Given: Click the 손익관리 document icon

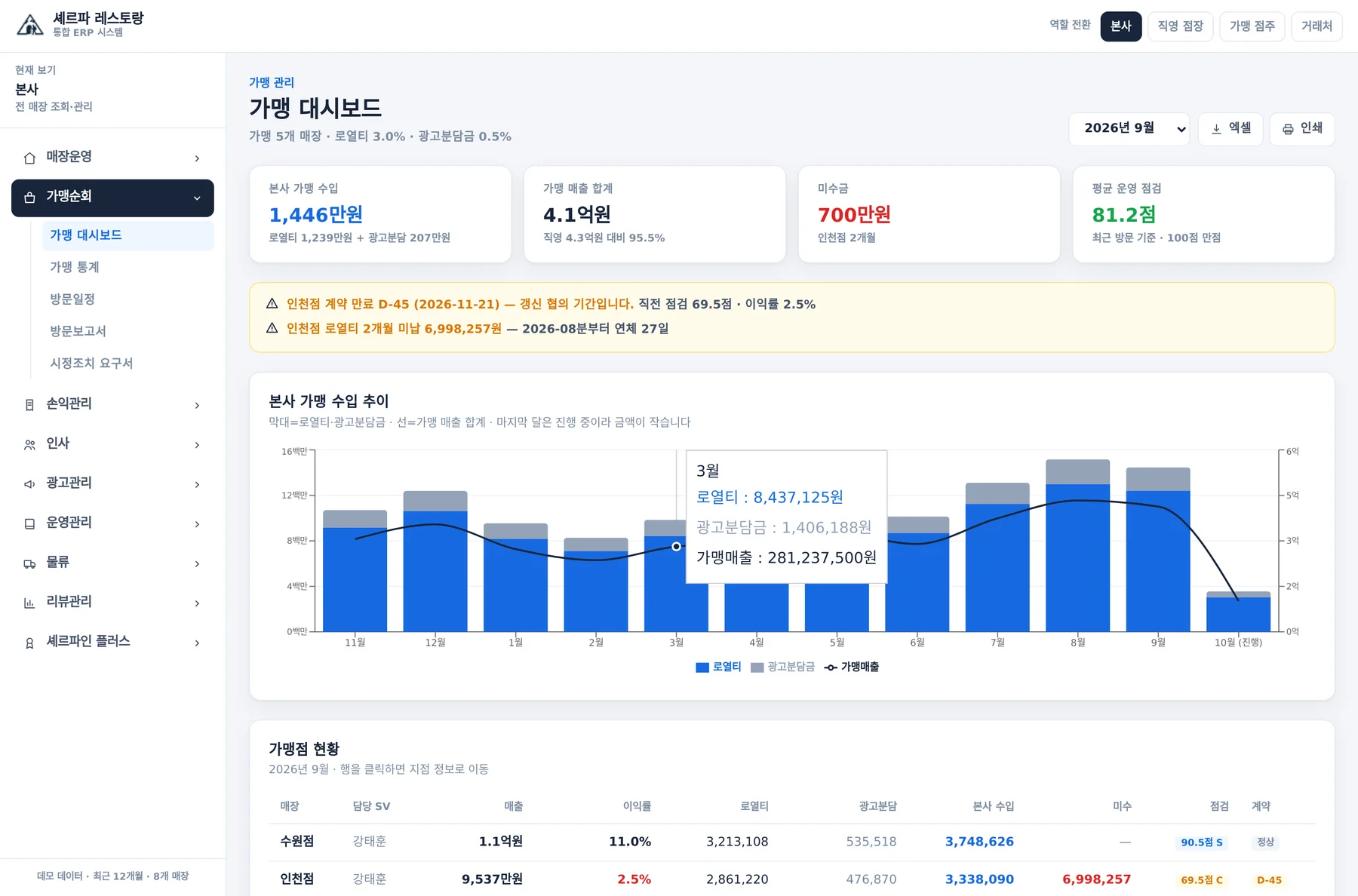Looking at the screenshot, I should click(x=29, y=405).
